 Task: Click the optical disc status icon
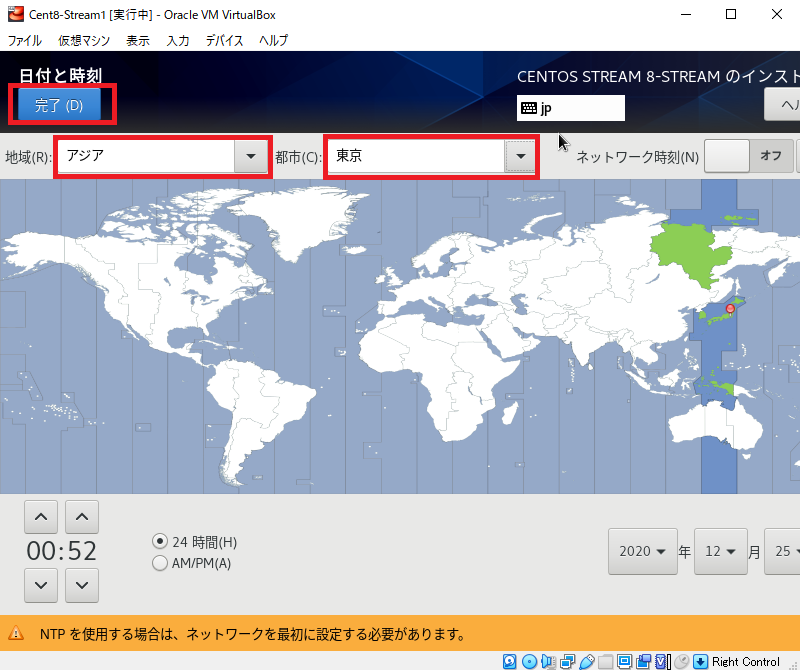click(x=529, y=661)
